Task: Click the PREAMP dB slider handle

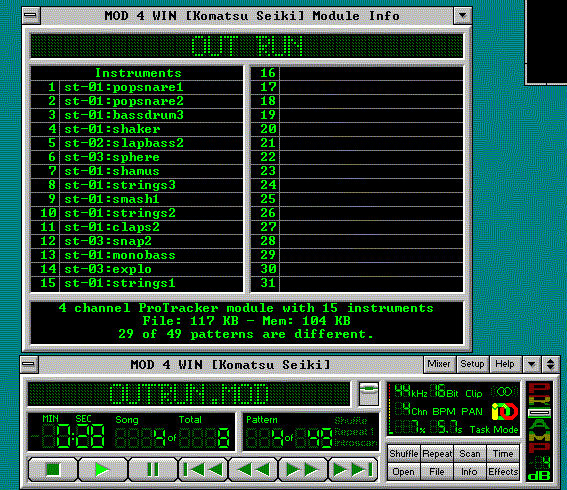Action: tap(539, 413)
